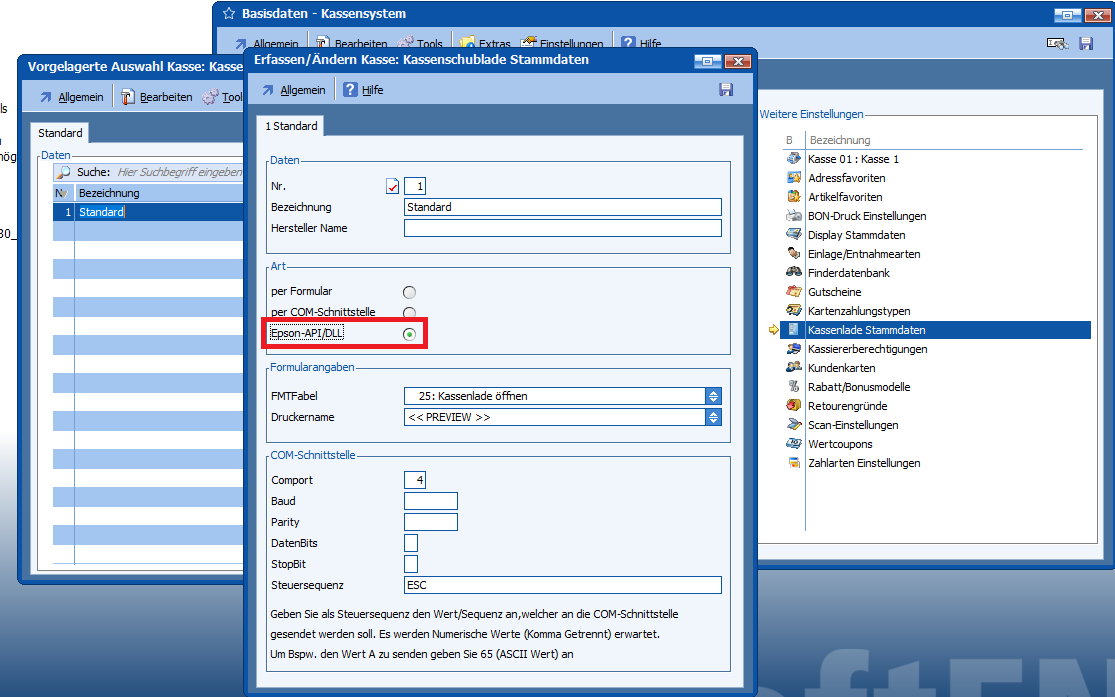This screenshot has width=1115, height=697.
Task: Select the per Formular radio button
Action: 409,292
